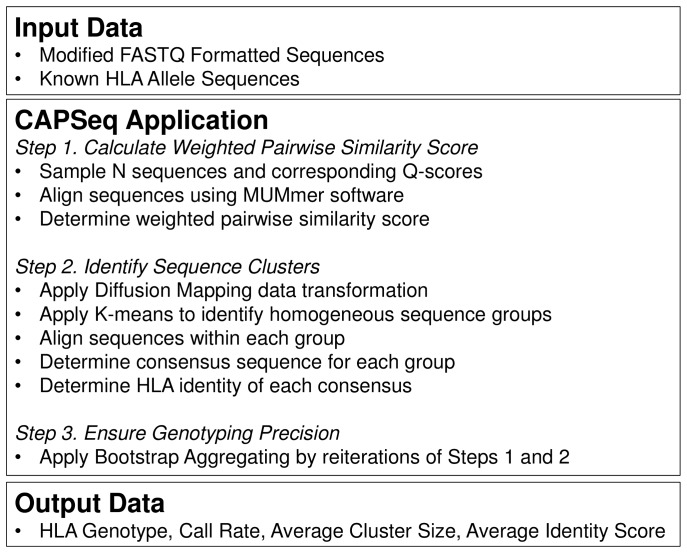
Task: Click Align sequences using MUMmer software
Action: click(221, 195)
